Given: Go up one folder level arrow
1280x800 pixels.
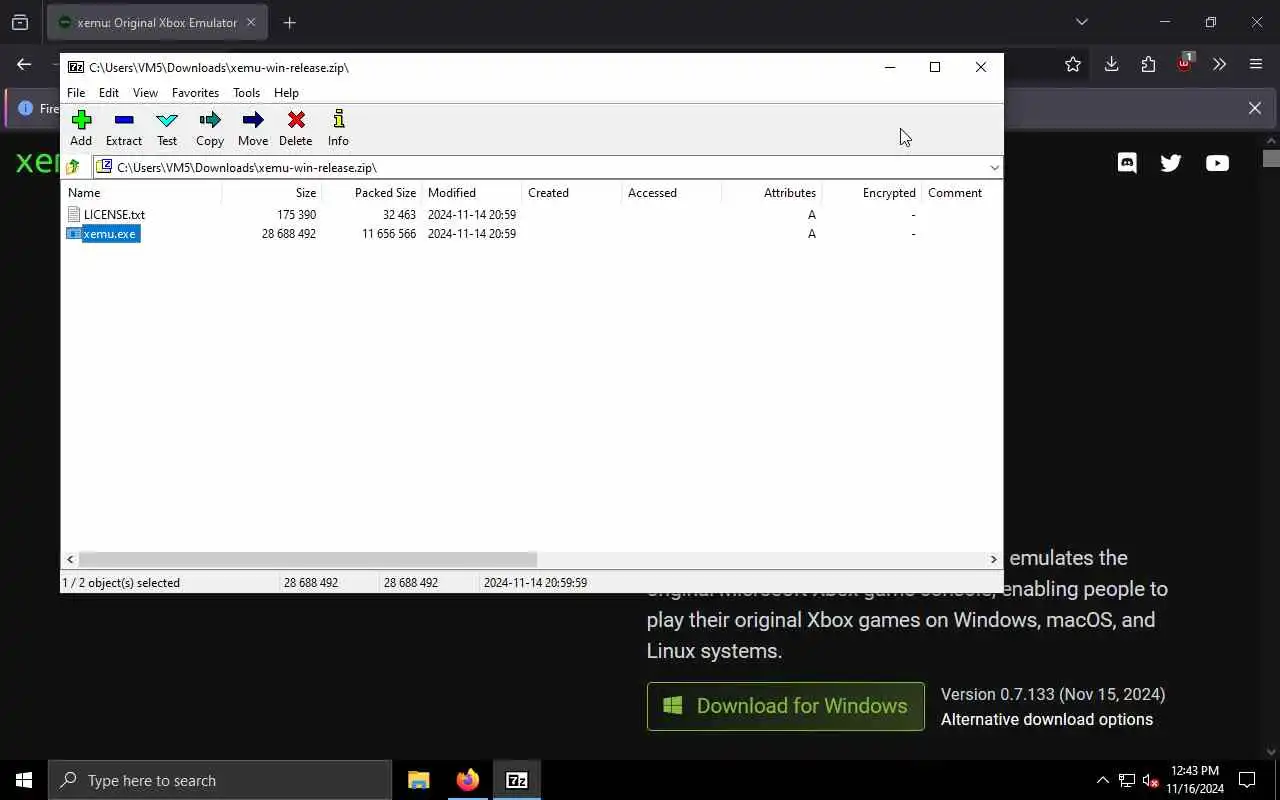Looking at the screenshot, I should click(73, 167).
